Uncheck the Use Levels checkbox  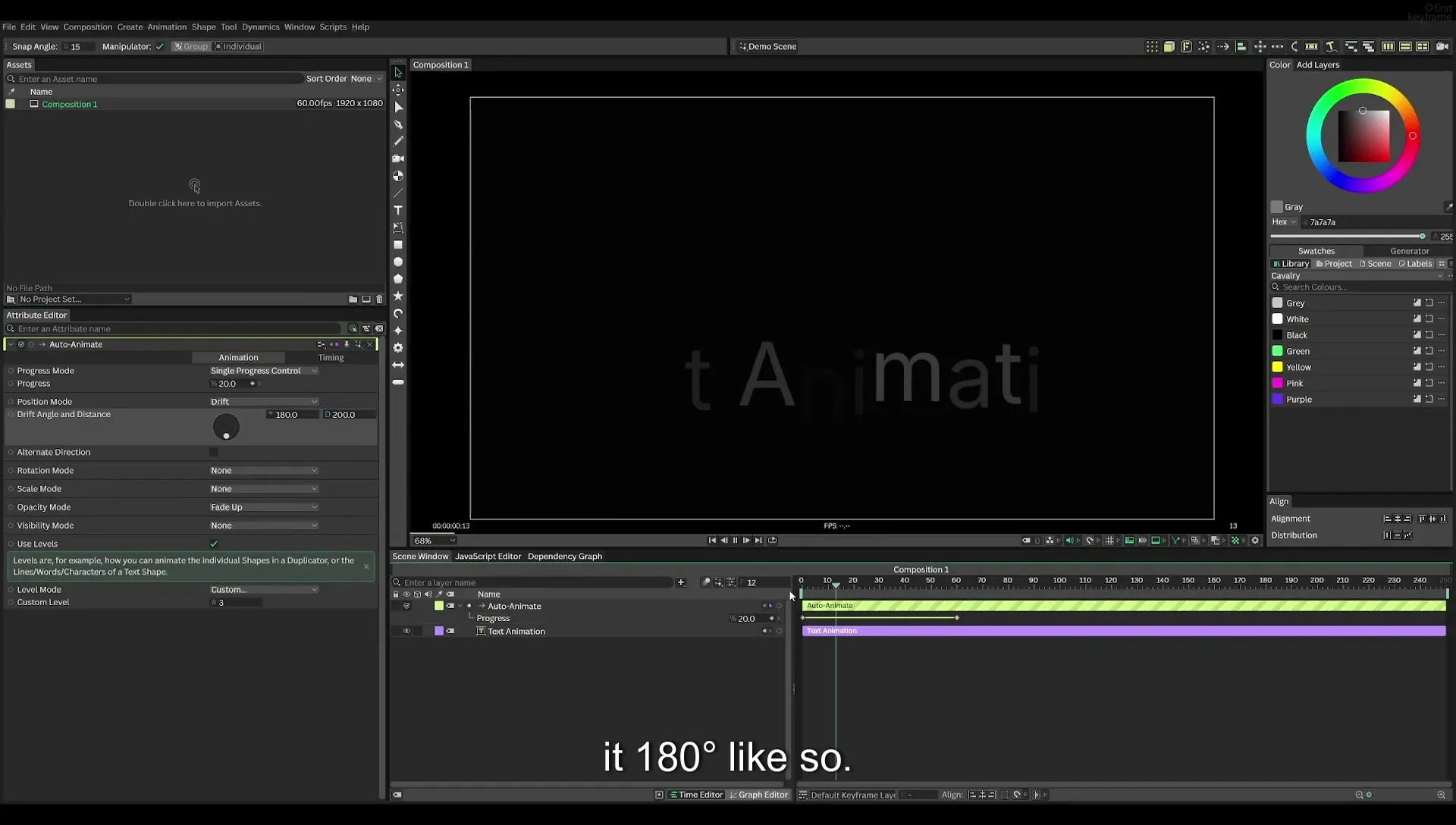click(214, 544)
